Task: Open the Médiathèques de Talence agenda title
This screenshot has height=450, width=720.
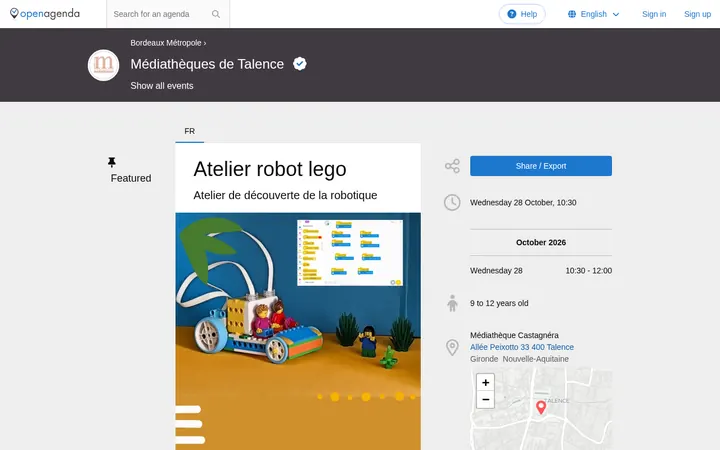Action: click(207, 64)
